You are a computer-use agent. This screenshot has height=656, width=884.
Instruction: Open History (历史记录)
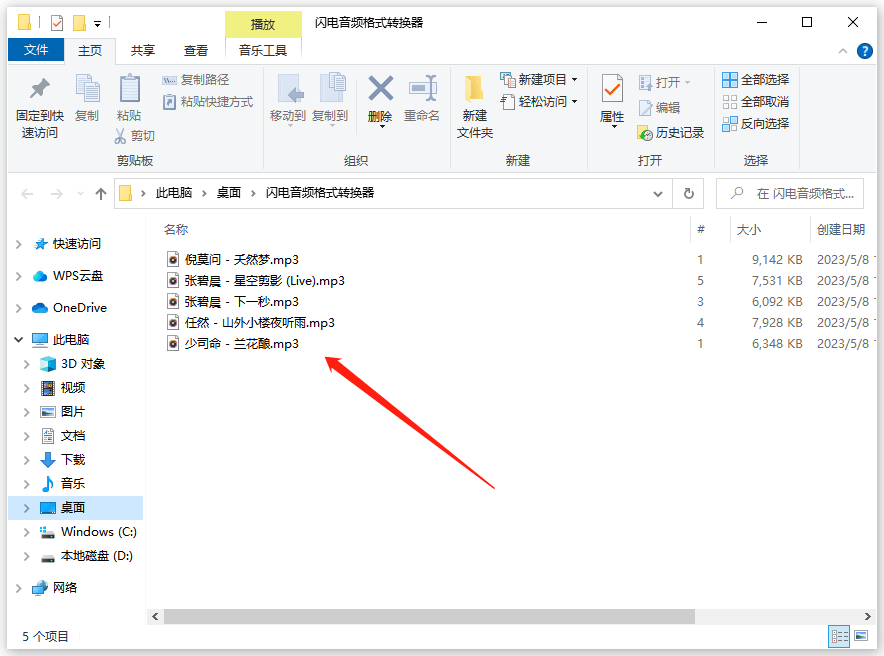coord(670,133)
